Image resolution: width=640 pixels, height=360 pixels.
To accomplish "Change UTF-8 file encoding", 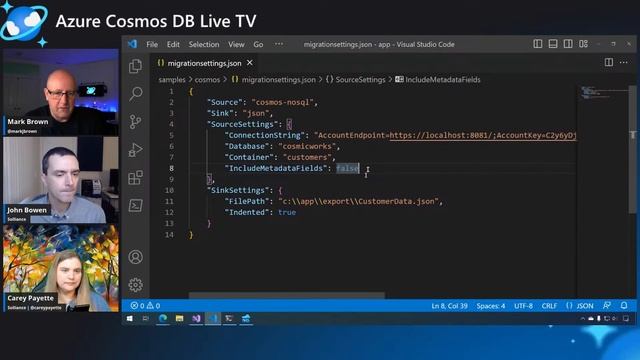I will [523, 305].
